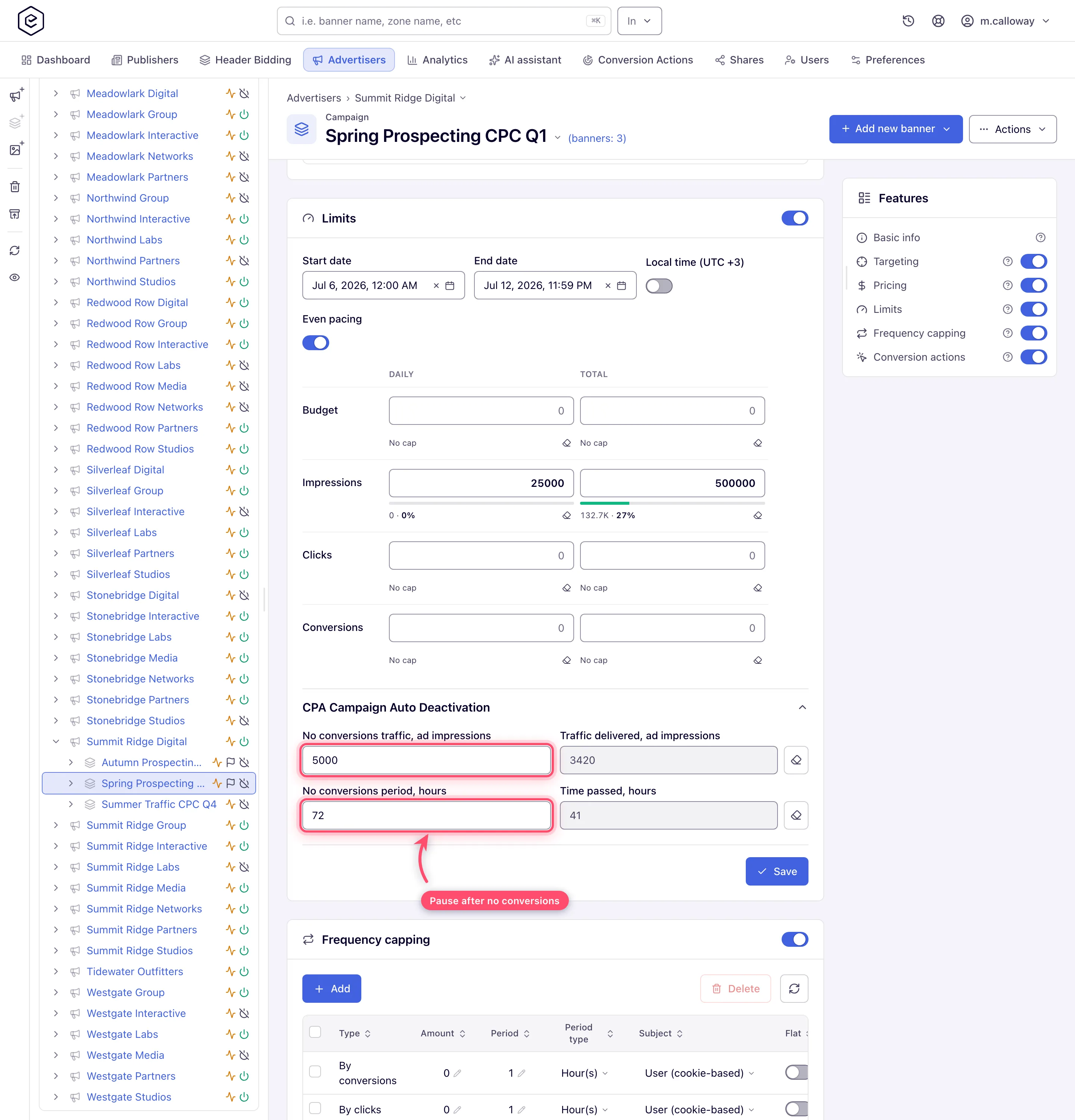Click the sidebar refresh icon

pos(15,251)
